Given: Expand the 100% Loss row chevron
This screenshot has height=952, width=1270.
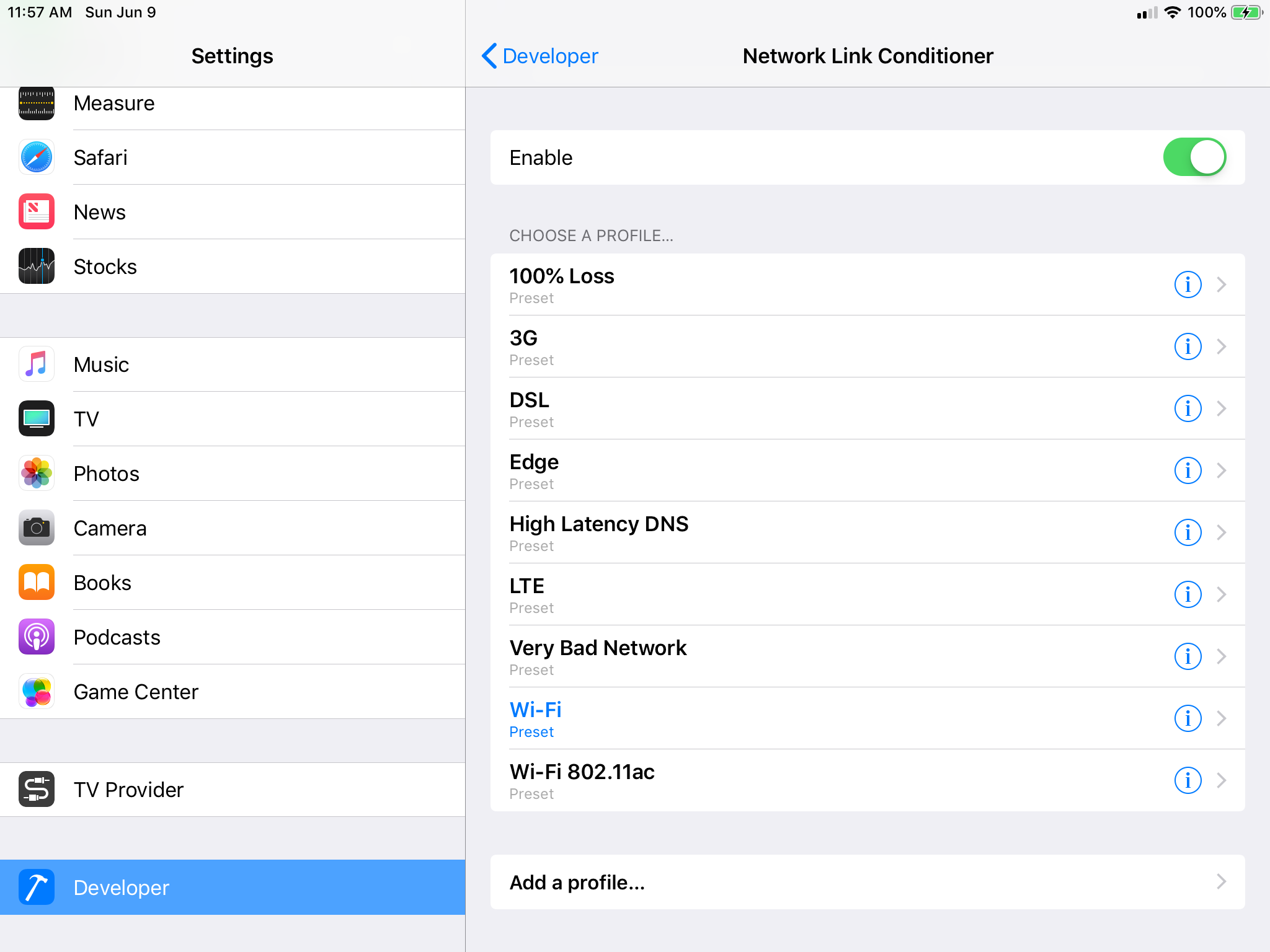Looking at the screenshot, I should pyautogui.click(x=1222, y=284).
